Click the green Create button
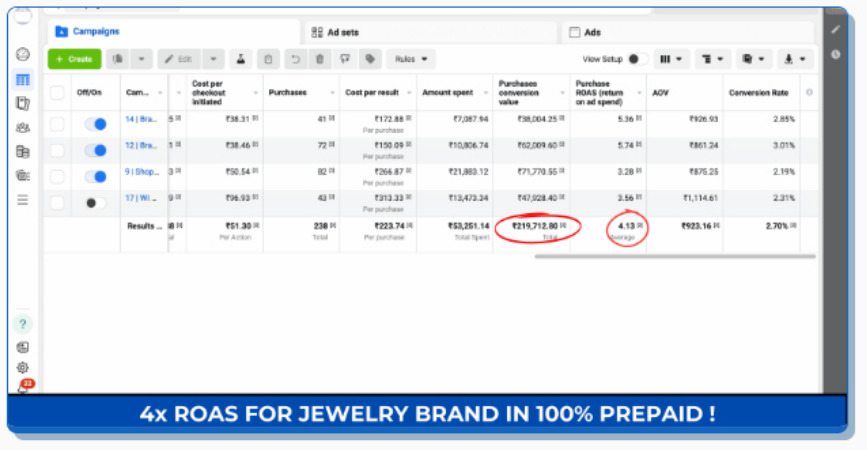This screenshot has height=450, width=867. pos(75,59)
